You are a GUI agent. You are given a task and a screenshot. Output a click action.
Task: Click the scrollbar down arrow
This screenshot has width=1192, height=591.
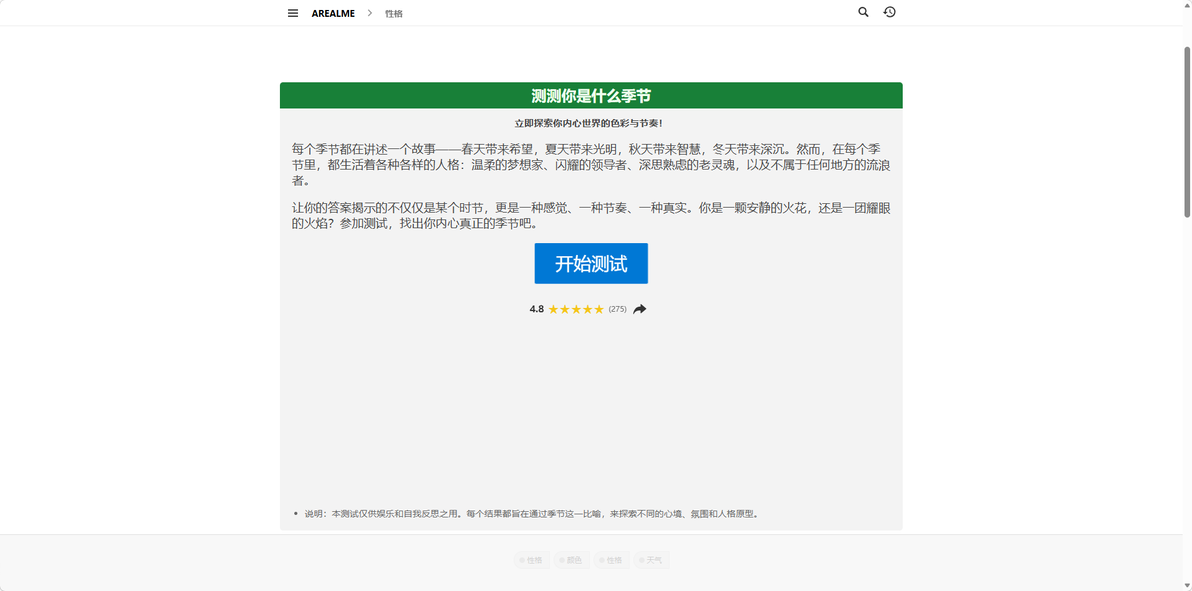pos(1187,585)
